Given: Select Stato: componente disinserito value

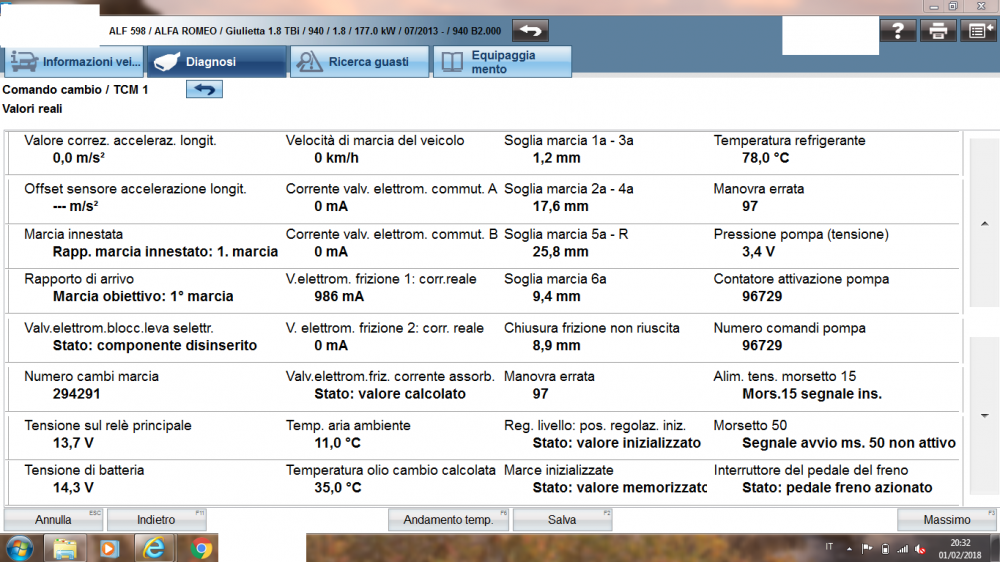Looking at the screenshot, I should tap(155, 346).
